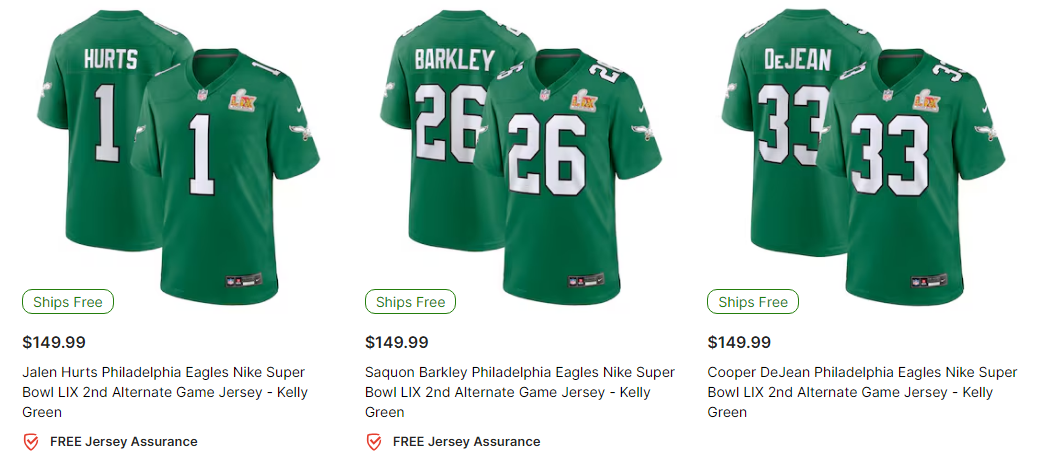Click the Ships Free badge for DeJean jersey
The image size is (1038, 460).
click(752, 302)
